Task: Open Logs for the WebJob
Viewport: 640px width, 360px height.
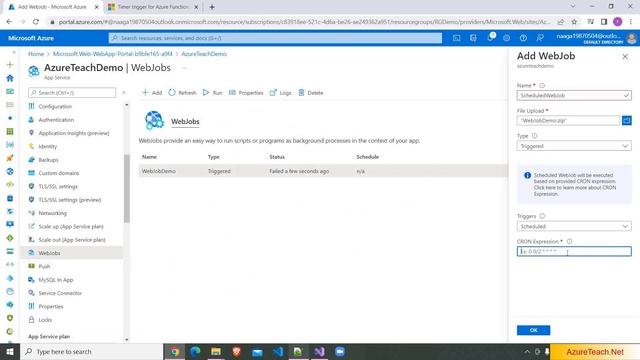Action: 280,93
